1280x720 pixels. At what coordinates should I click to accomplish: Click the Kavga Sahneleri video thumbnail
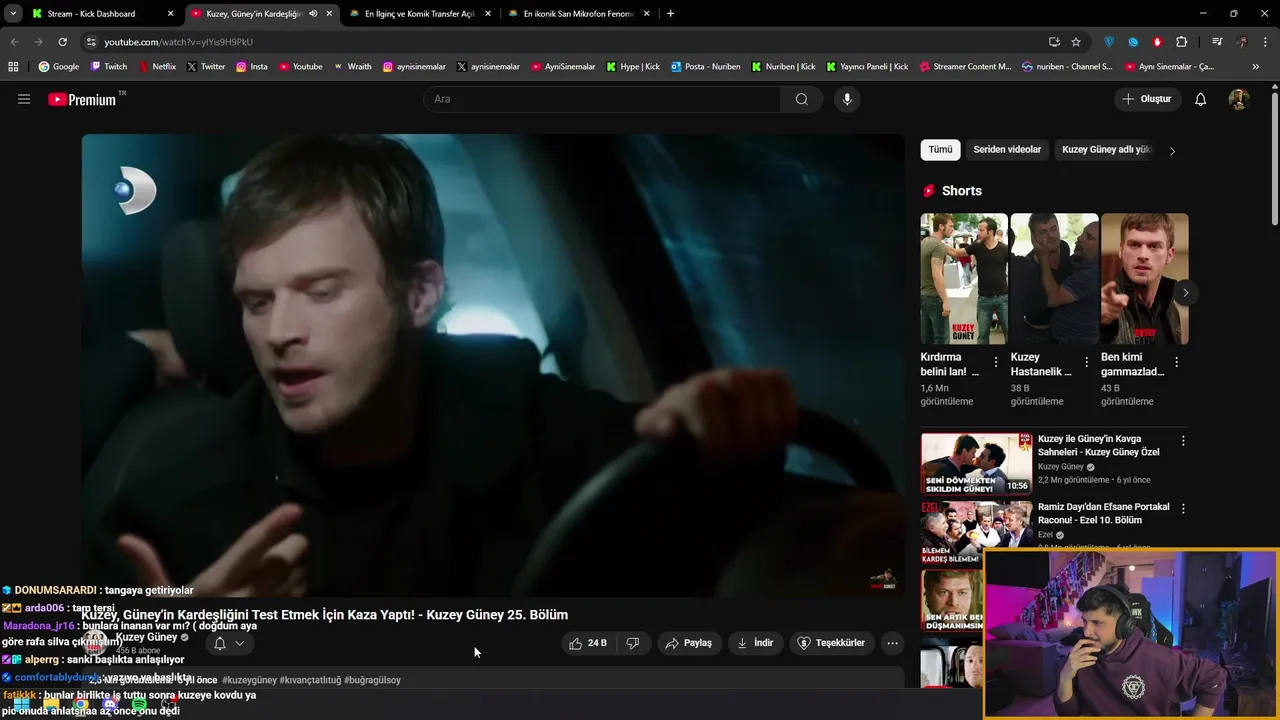pos(976,464)
